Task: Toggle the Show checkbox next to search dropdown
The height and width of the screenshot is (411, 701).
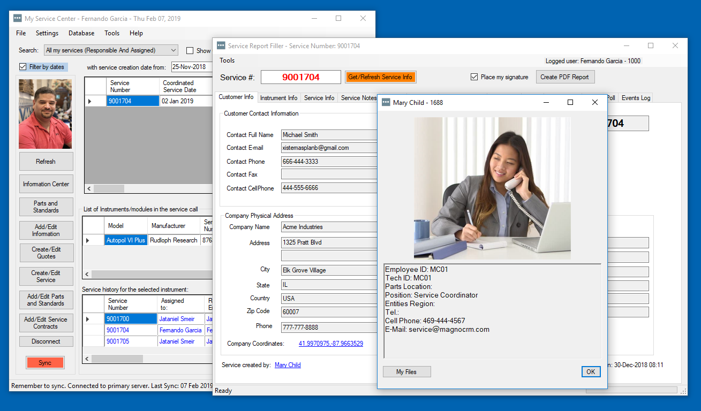Action: pyautogui.click(x=190, y=51)
